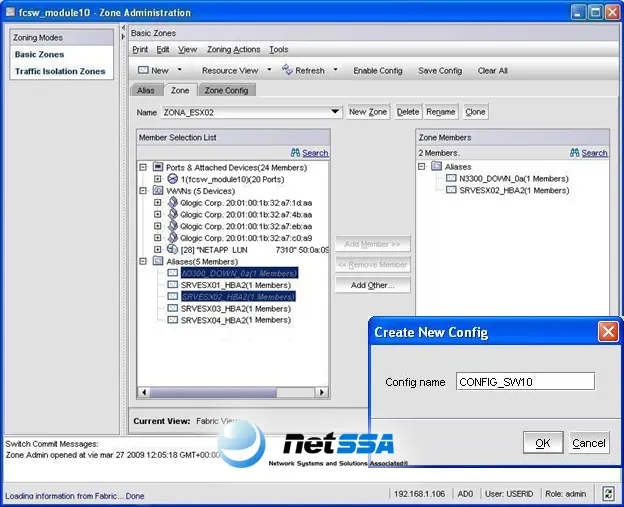Image resolution: width=624 pixels, height=507 pixels.
Task: Switch to the Zone Config tab
Action: coord(226,90)
